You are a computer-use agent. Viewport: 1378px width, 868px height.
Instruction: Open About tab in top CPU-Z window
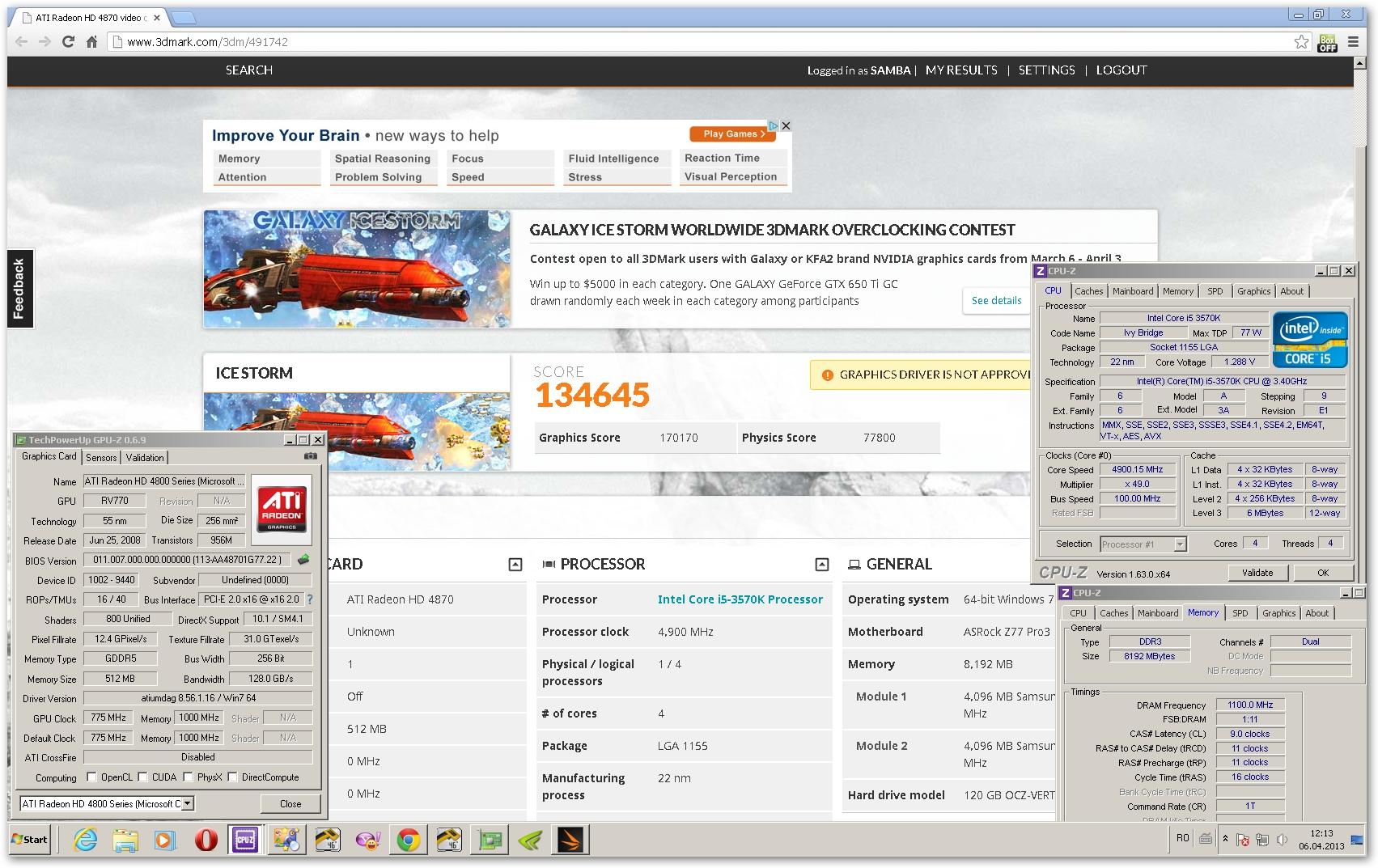tap(1291, 291)
